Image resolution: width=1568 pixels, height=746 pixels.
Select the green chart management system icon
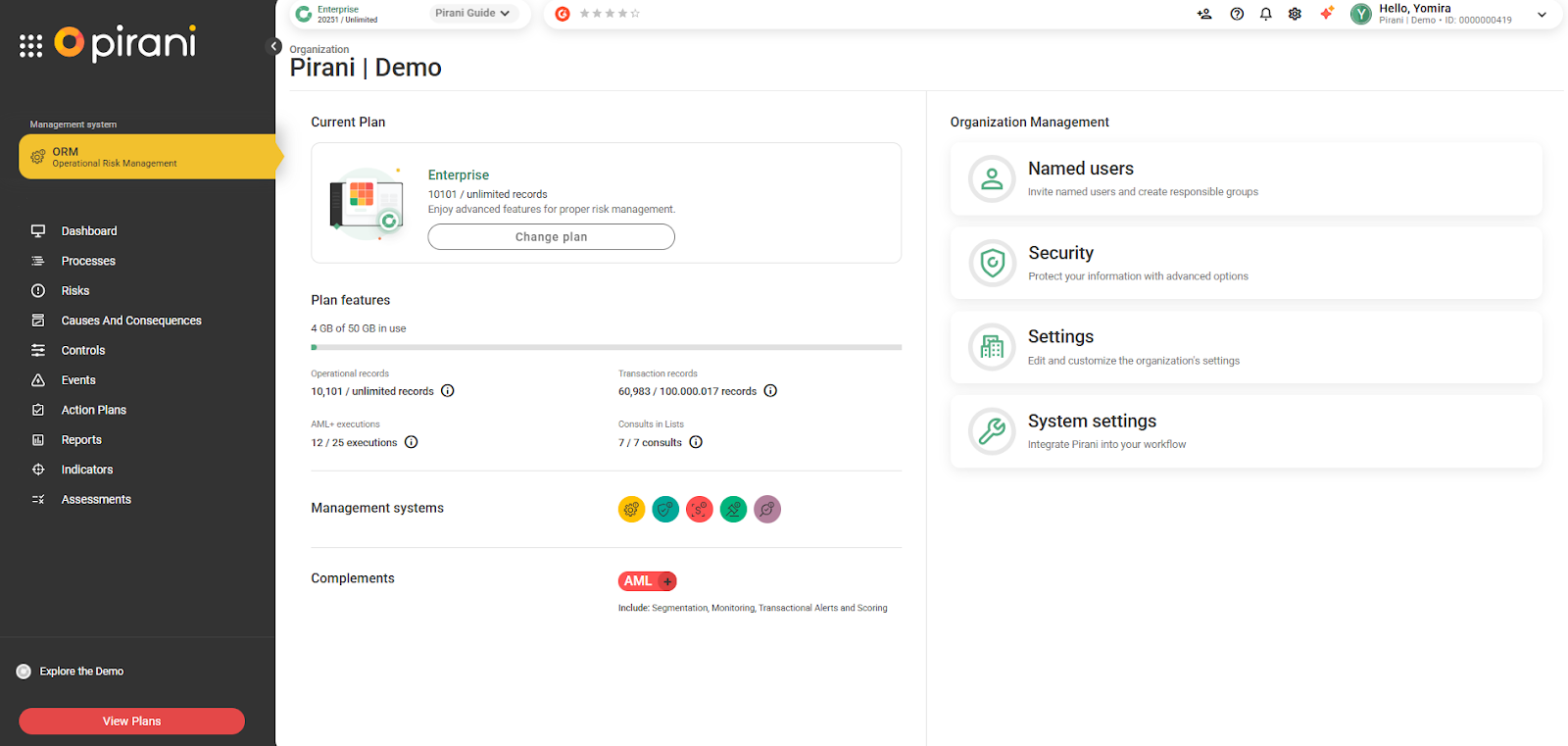(733, 510)
